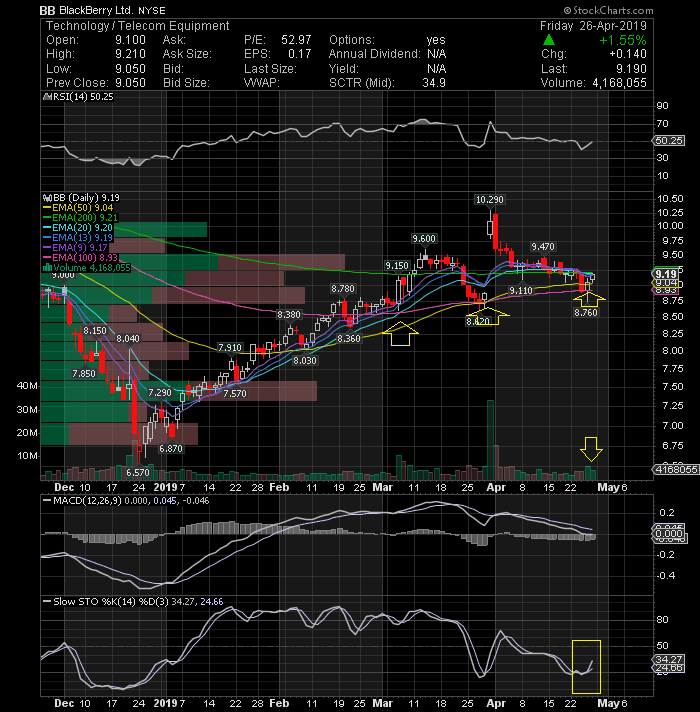
Task: Click the green up-triangle change indicator
Action: [x=548, y=40]
